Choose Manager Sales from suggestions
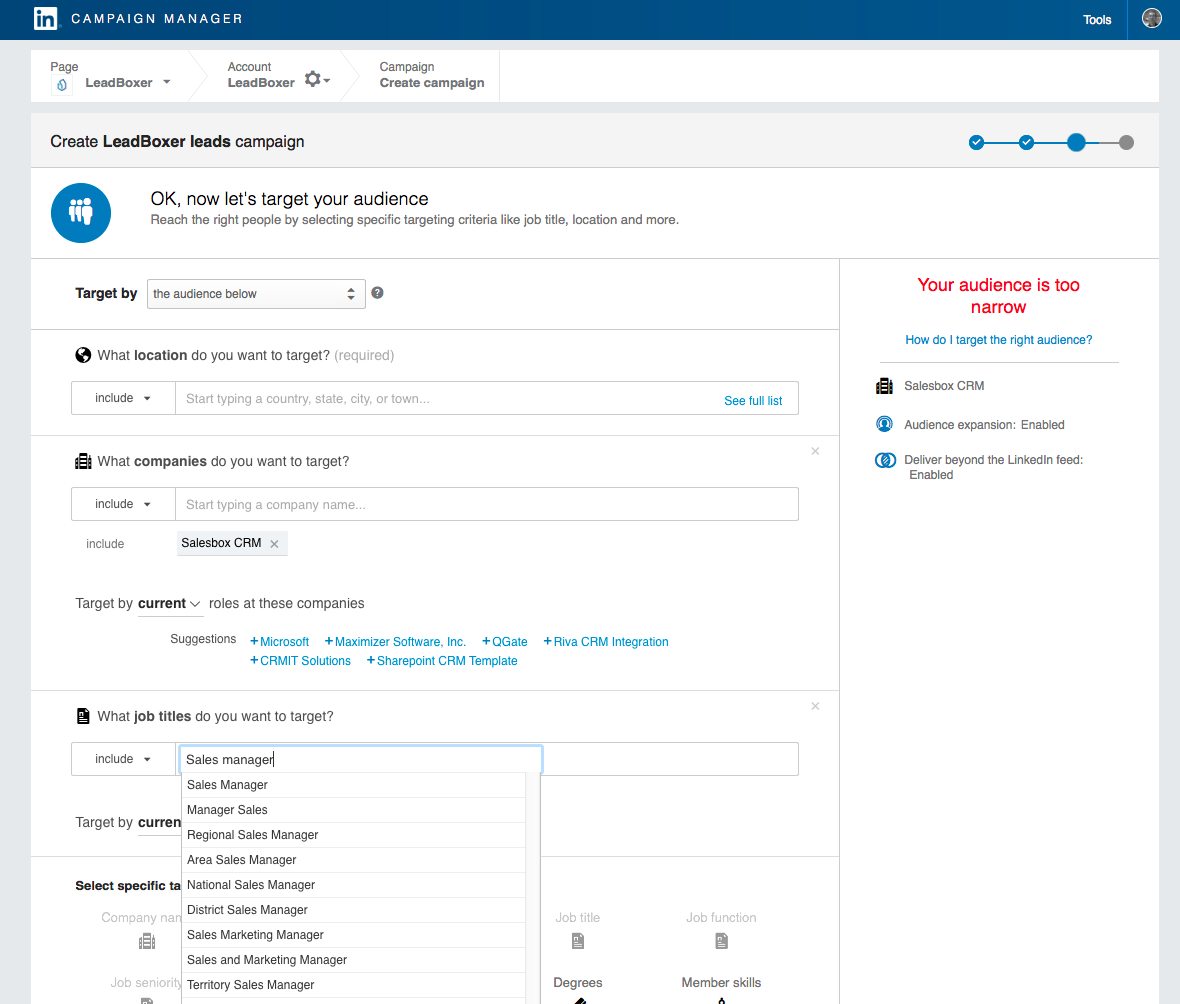Screen dimensions: 1180x1004 pos(354,810)
